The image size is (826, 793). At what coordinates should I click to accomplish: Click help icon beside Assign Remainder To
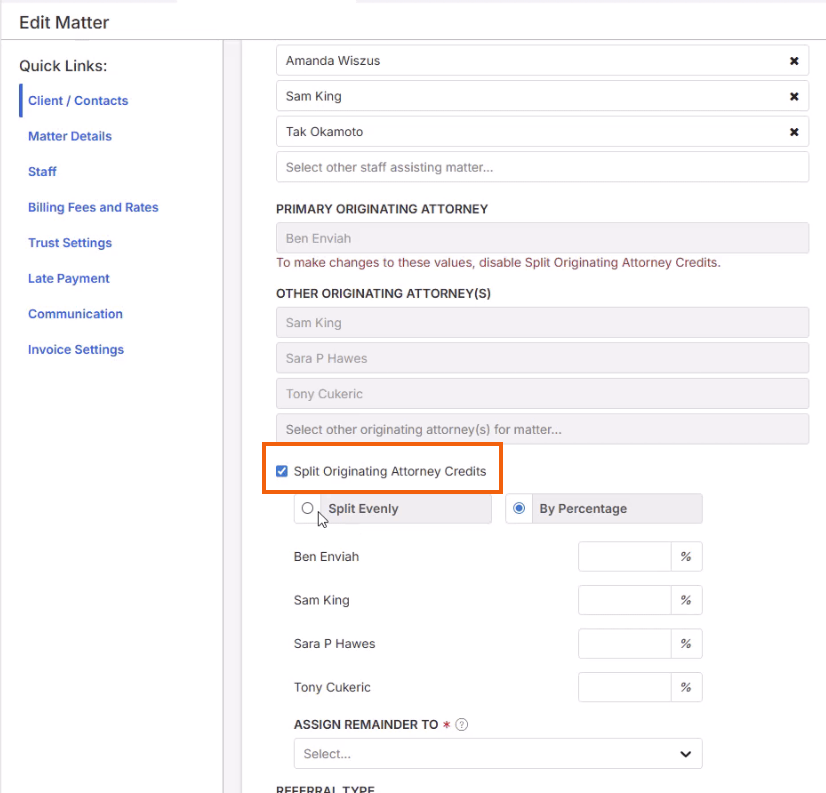461,725
